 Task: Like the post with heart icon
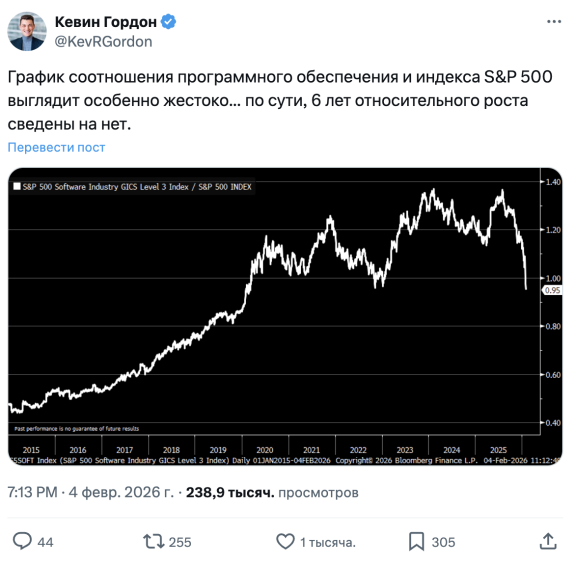(x=285, y=541)
